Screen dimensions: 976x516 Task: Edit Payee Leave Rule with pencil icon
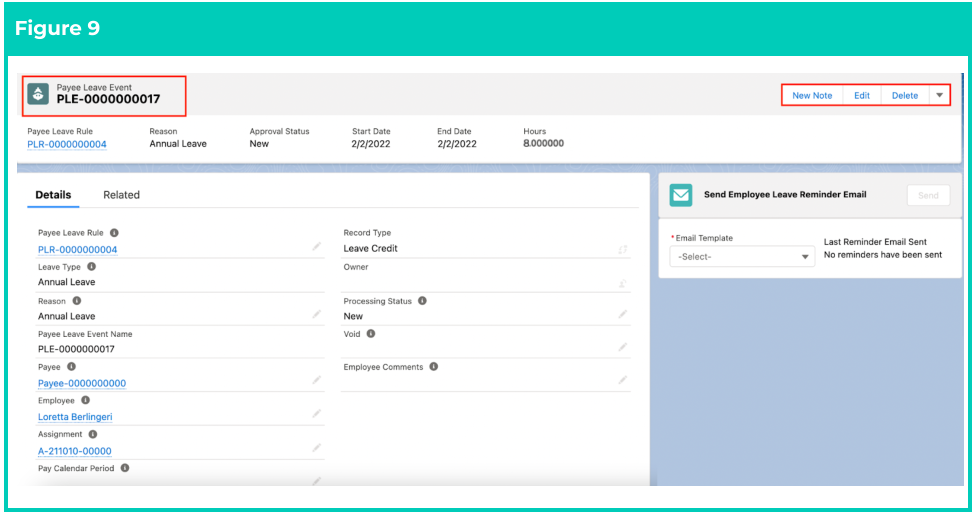click(317, 247)
